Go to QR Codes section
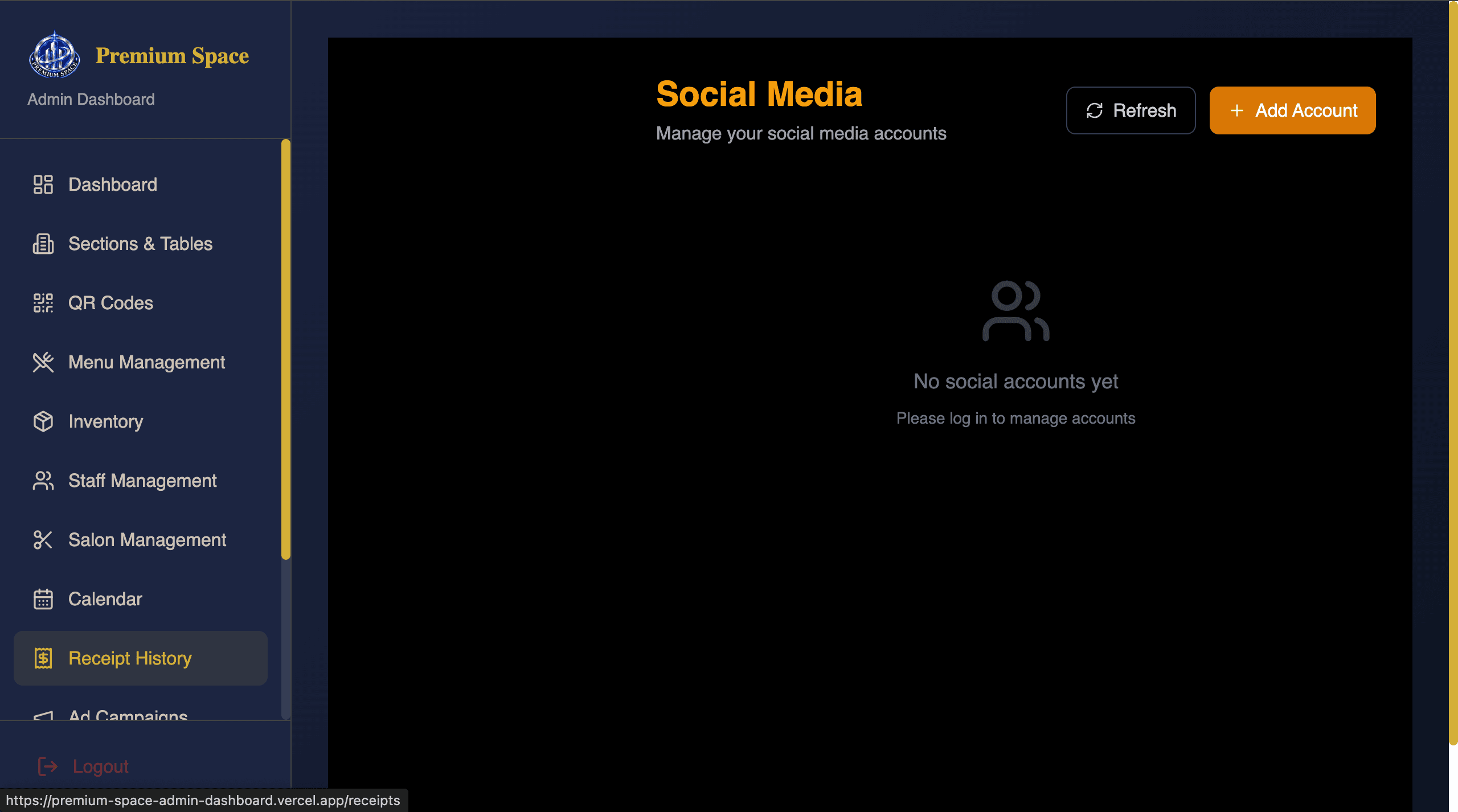The height and width of the screenshot is (812, 1458). 141,303
